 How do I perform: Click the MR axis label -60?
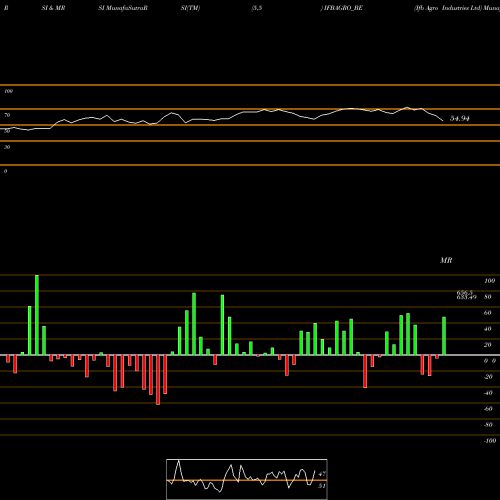coord(488,409)
